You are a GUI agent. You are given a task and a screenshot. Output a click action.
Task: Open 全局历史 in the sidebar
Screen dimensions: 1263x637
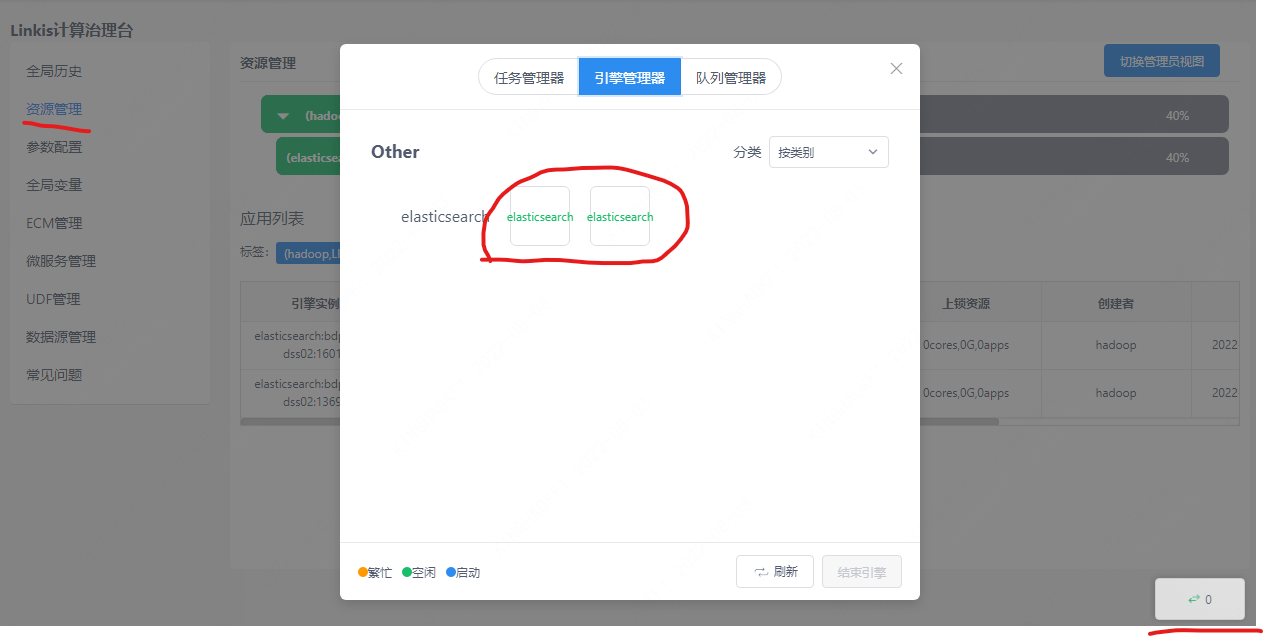54,71
